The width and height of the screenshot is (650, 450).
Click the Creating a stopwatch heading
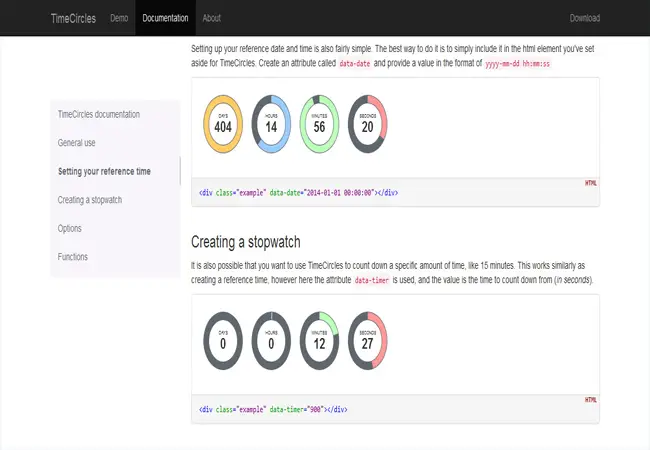(x=245, y=242)
